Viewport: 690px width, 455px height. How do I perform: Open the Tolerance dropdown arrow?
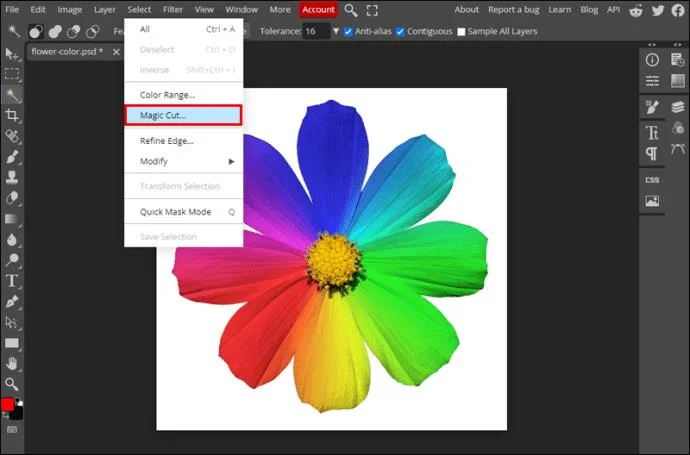tap(336, 31)
